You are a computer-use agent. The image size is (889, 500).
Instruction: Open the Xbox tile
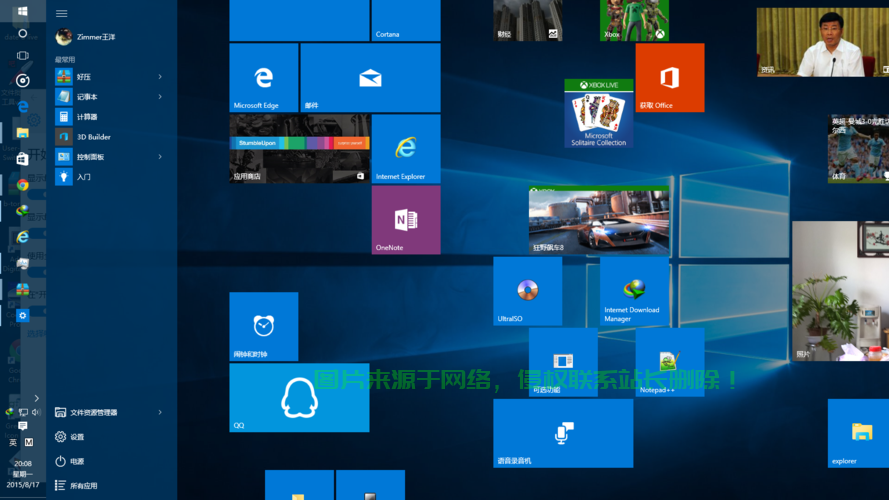point(634,20)
